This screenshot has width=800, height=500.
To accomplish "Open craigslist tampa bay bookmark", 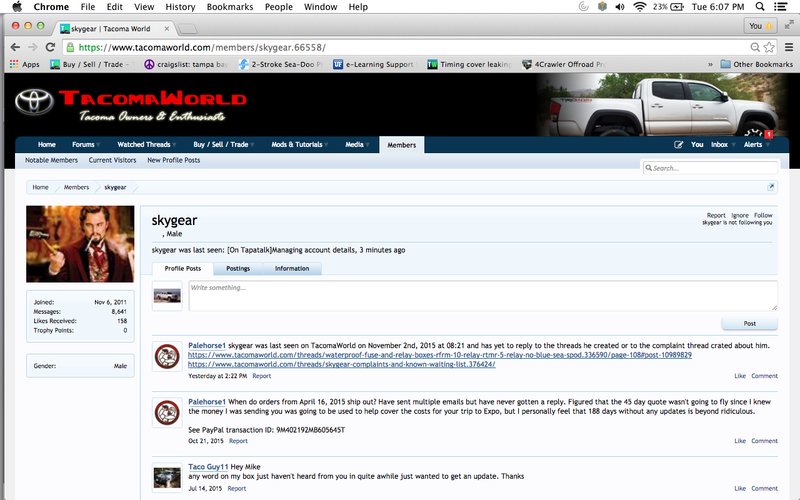I will pos(186,64).
